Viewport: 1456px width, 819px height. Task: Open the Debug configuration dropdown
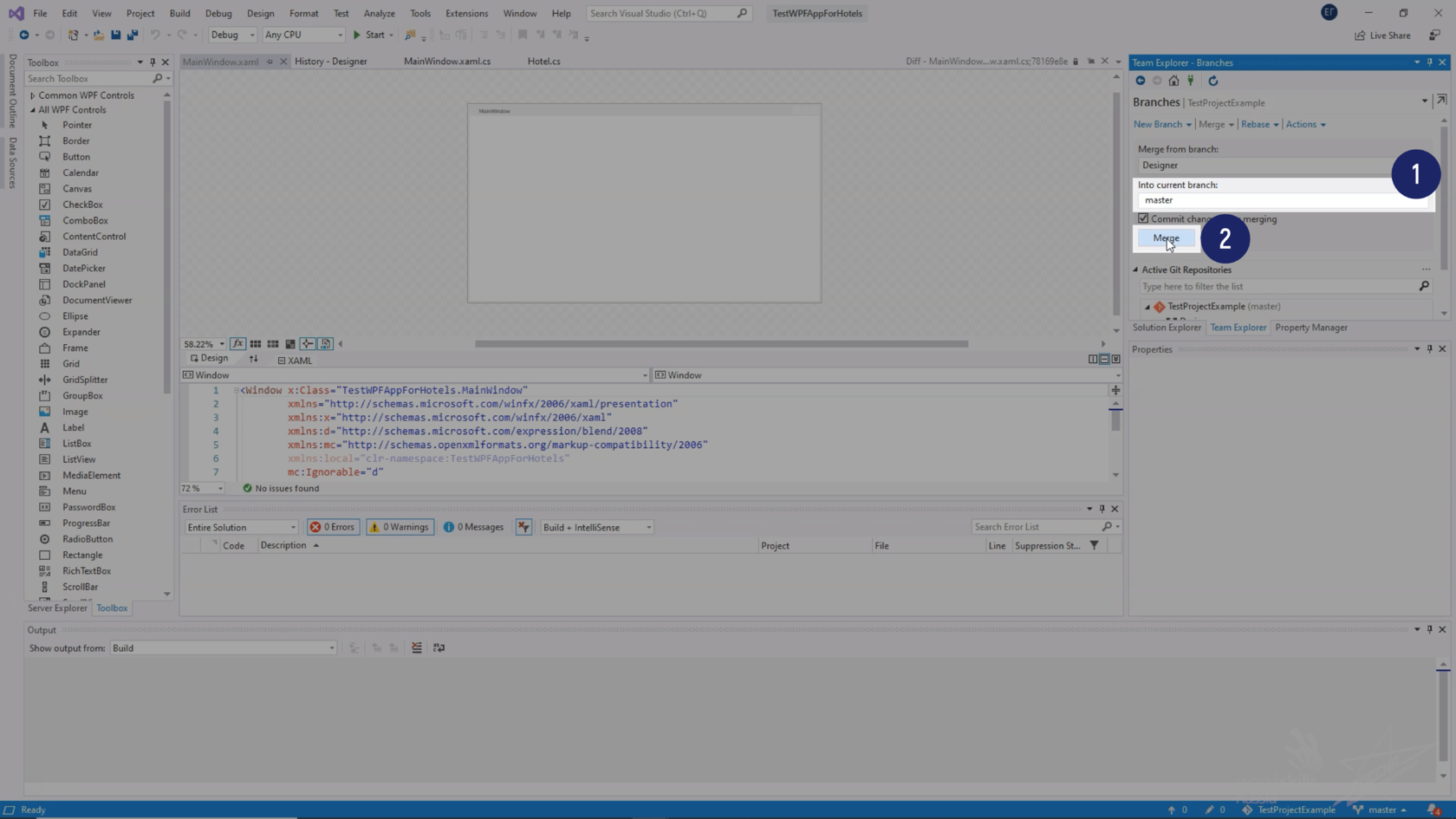coord(232,35)
